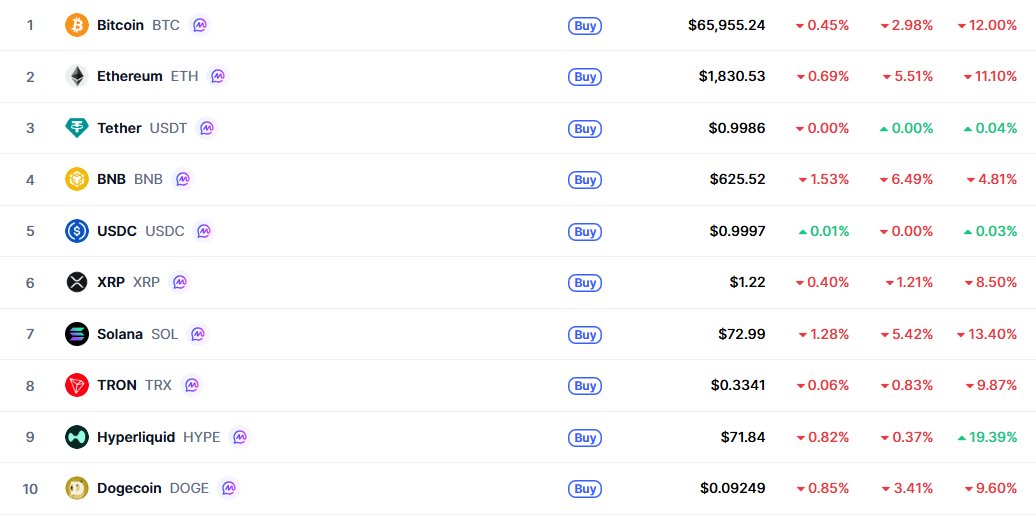Click the USDC blue logo icon
1036x516 pixels.
77,231
